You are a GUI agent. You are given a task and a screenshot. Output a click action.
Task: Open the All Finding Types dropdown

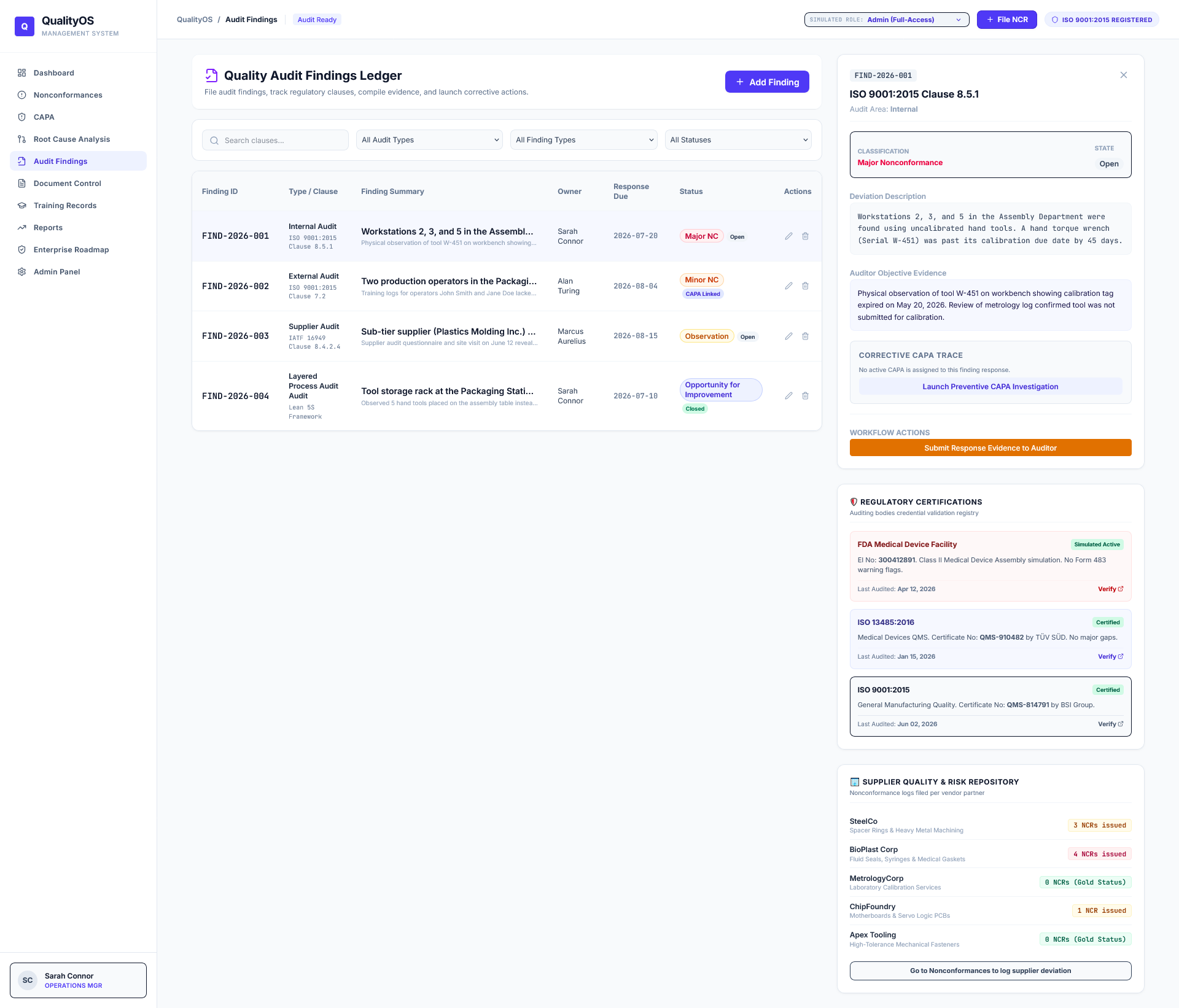pyautogui.click(x=583, y=140)
